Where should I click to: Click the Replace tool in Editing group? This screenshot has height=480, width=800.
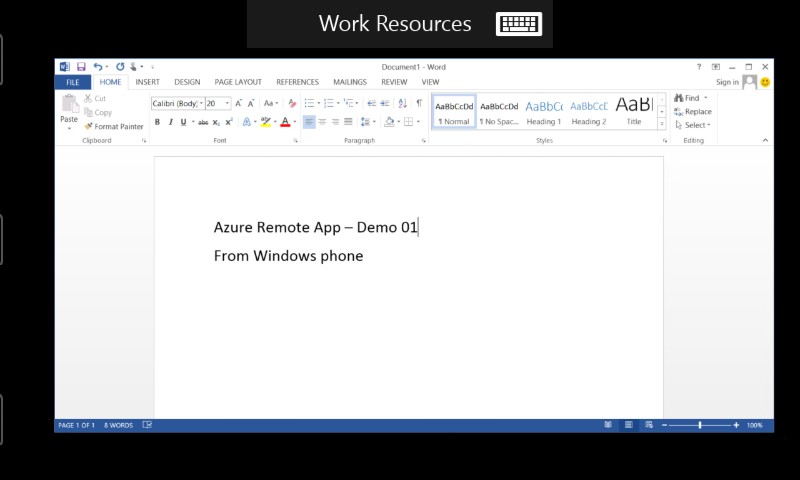(x=692, y=112)
